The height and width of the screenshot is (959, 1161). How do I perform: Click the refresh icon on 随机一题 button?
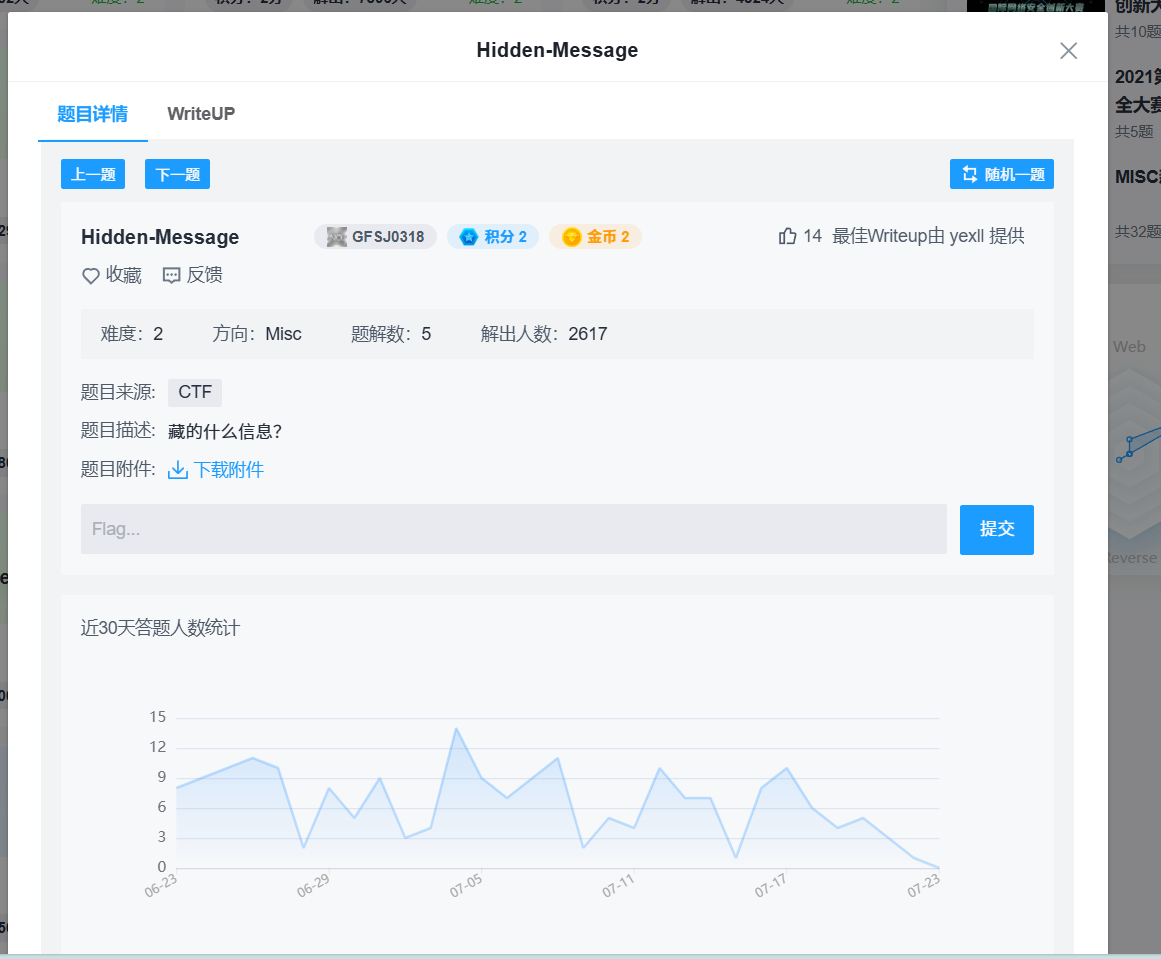coord(969,173)
